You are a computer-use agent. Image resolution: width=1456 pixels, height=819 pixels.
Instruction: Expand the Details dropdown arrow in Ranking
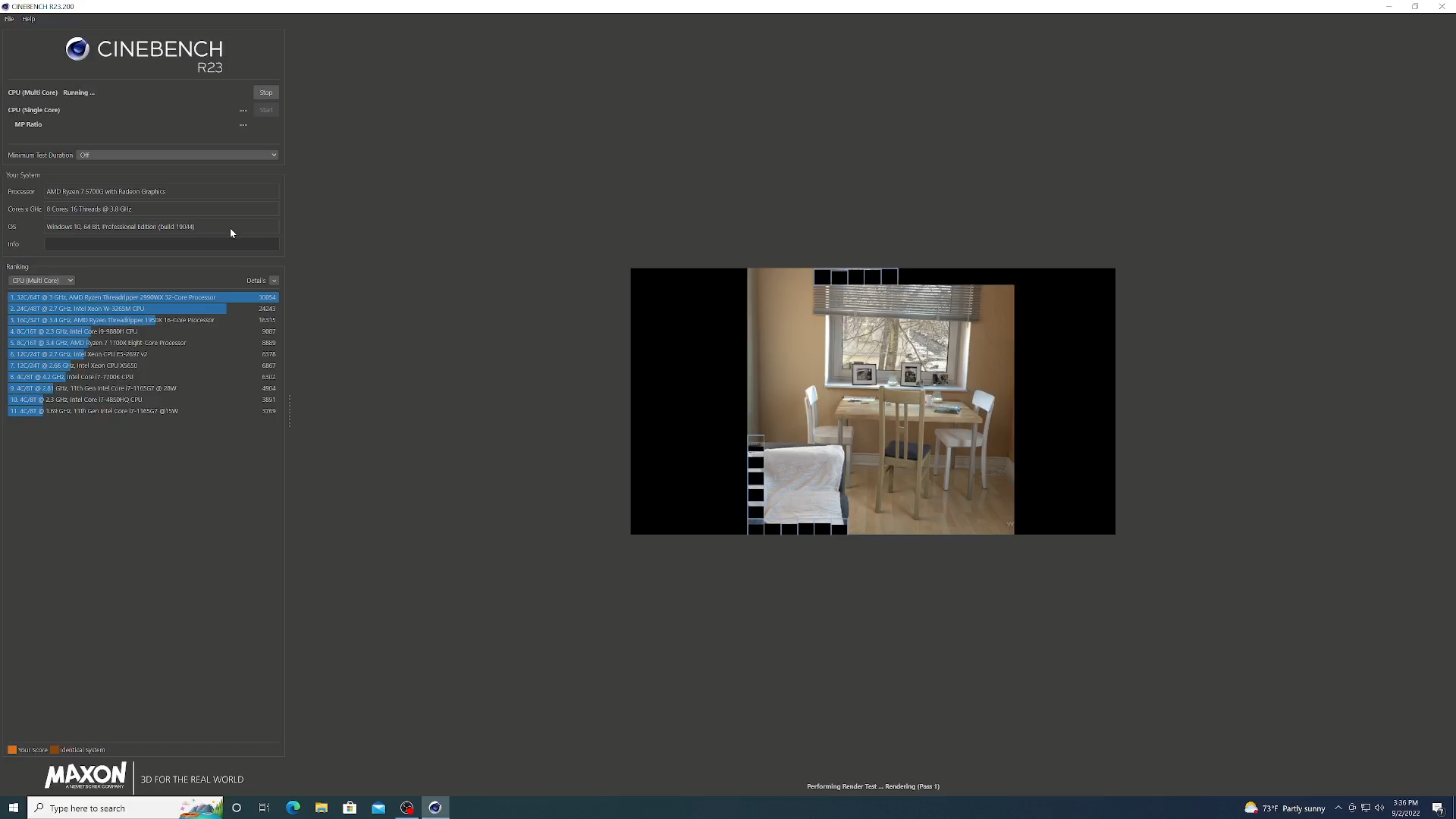click(274, 281)
